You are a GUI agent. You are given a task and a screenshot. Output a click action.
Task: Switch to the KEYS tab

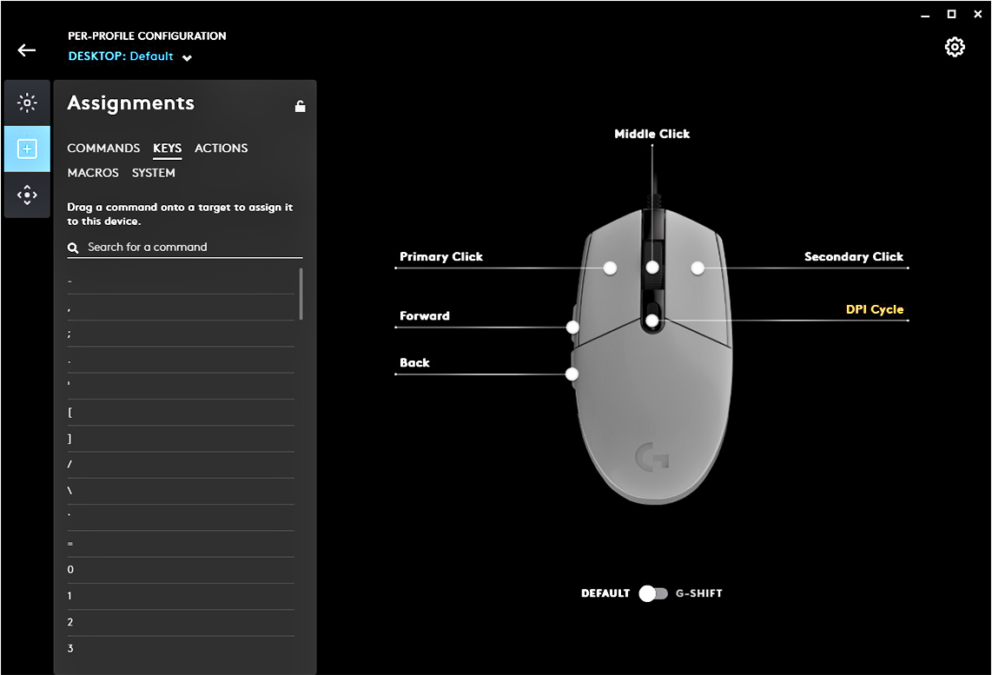(x=167, y=148)
